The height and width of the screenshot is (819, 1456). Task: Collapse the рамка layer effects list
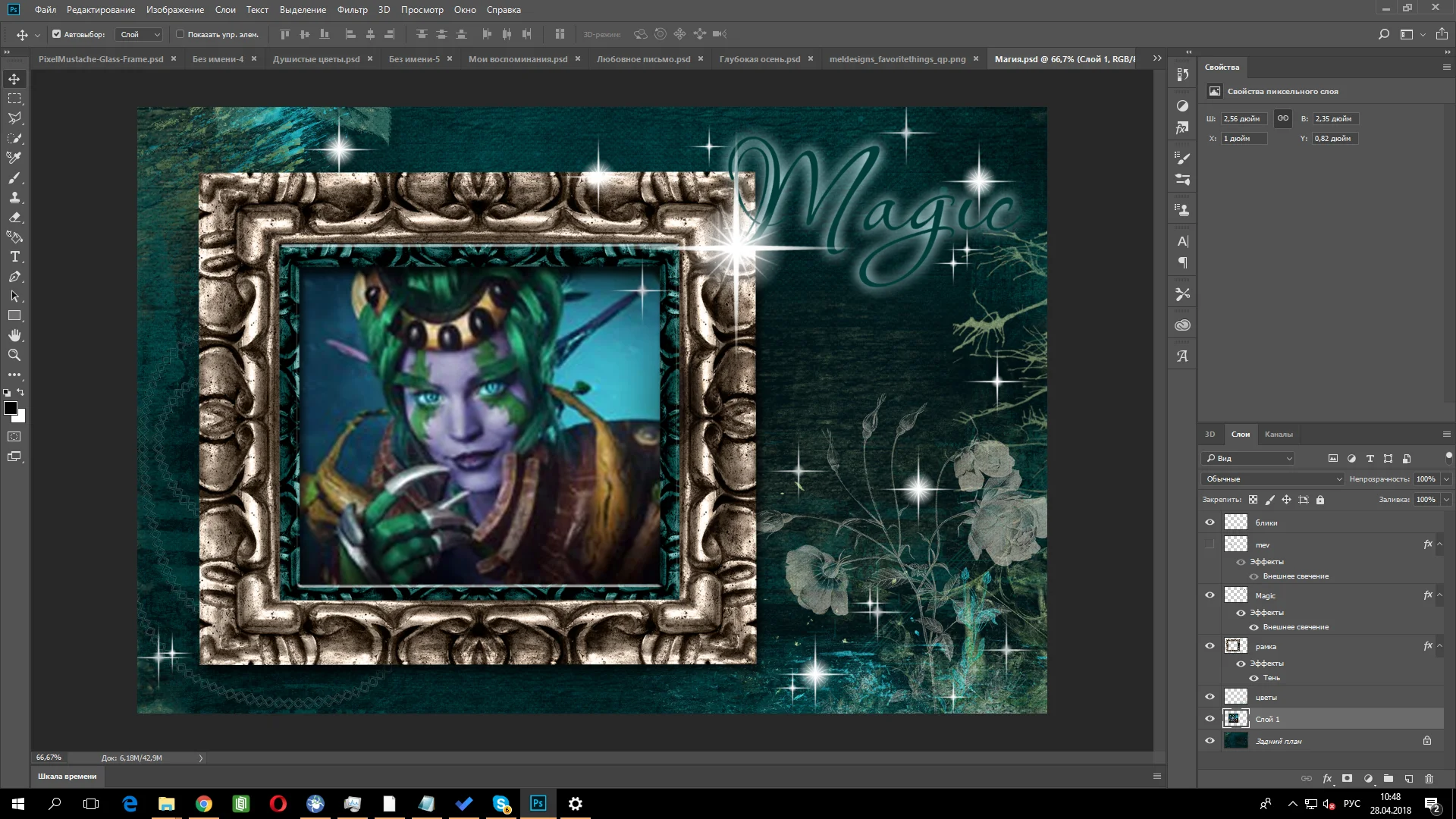pos(1439,646)
